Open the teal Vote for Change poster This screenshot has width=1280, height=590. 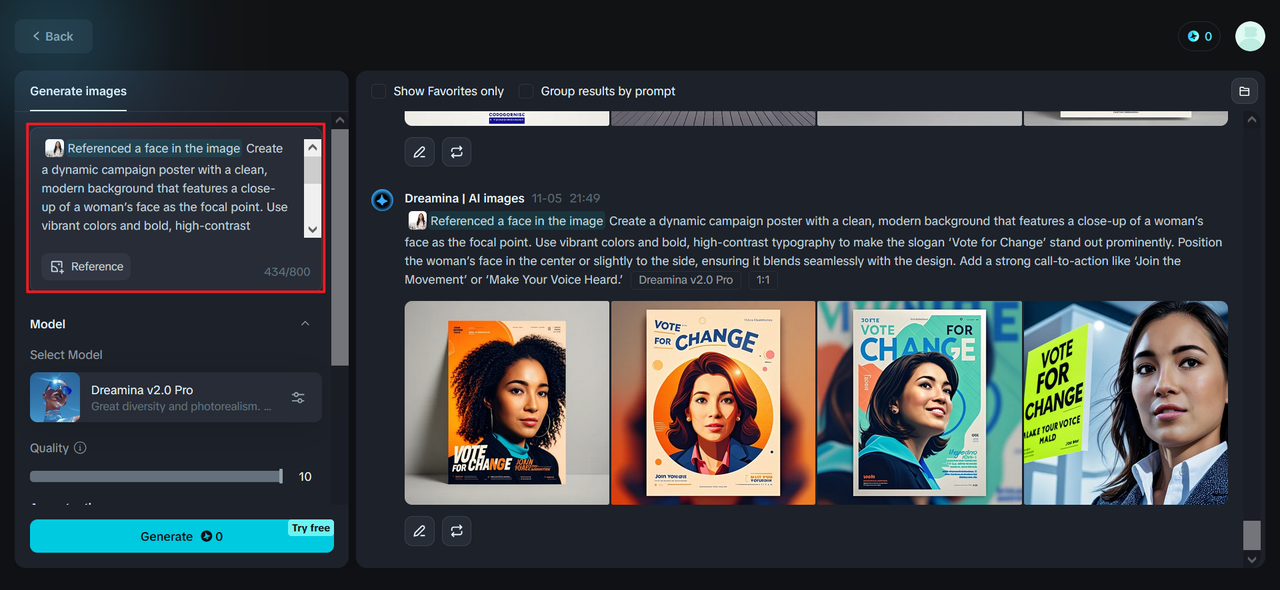[919, 403]
